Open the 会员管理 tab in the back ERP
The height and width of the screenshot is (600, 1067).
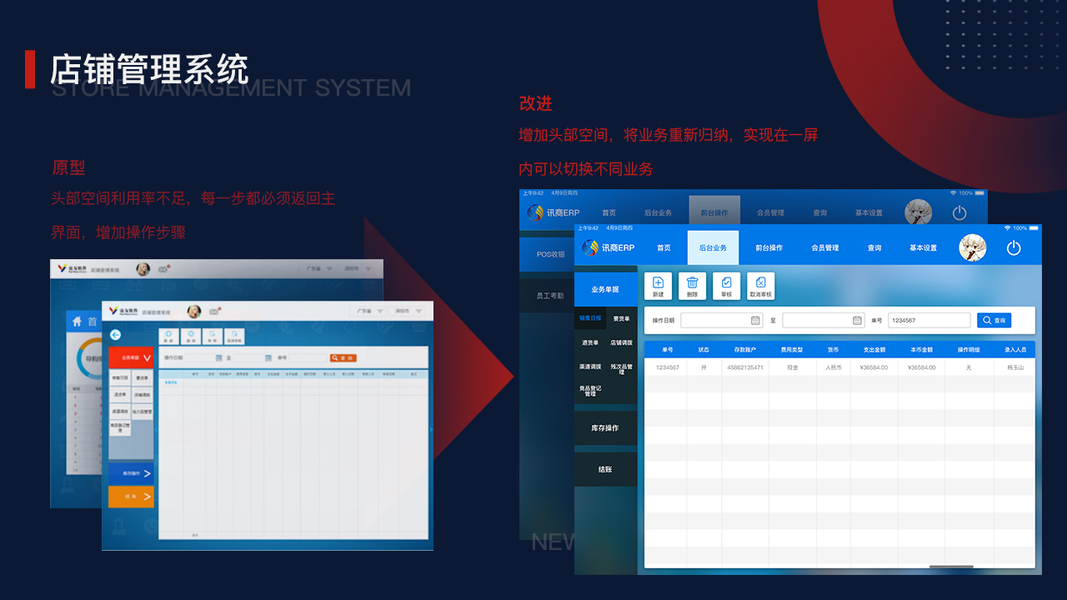pyautogui.click(x=770, y=213)
